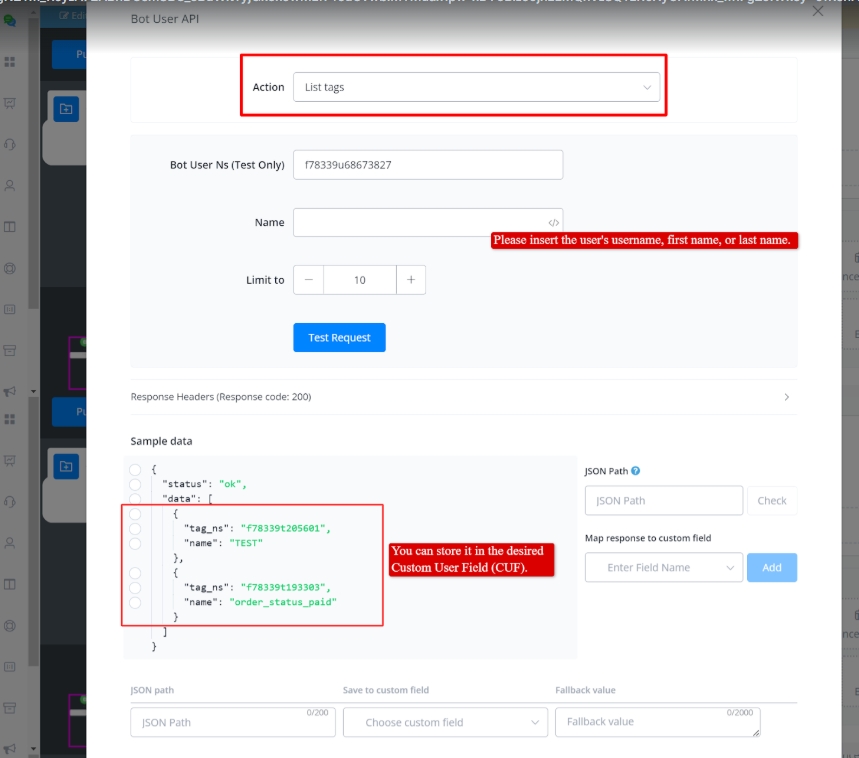Open the Choose custom field dropdown
This screenshot has width=859, height=758.
click(445, 722)
